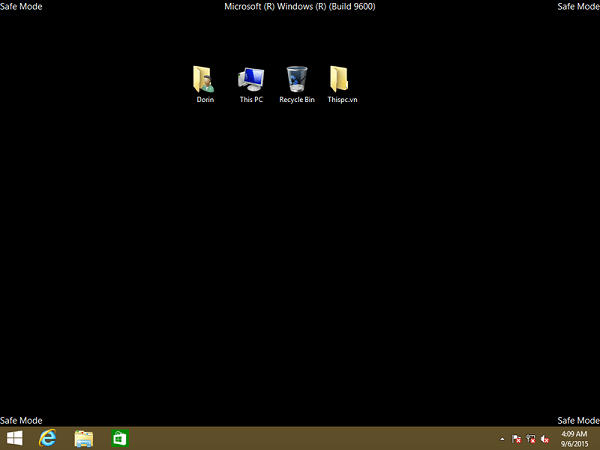Image resolution: width=600 pixels, height=450 pixels.
Task: Click the 'Recycle Bin' text label
Action: (x=297, y=100)
